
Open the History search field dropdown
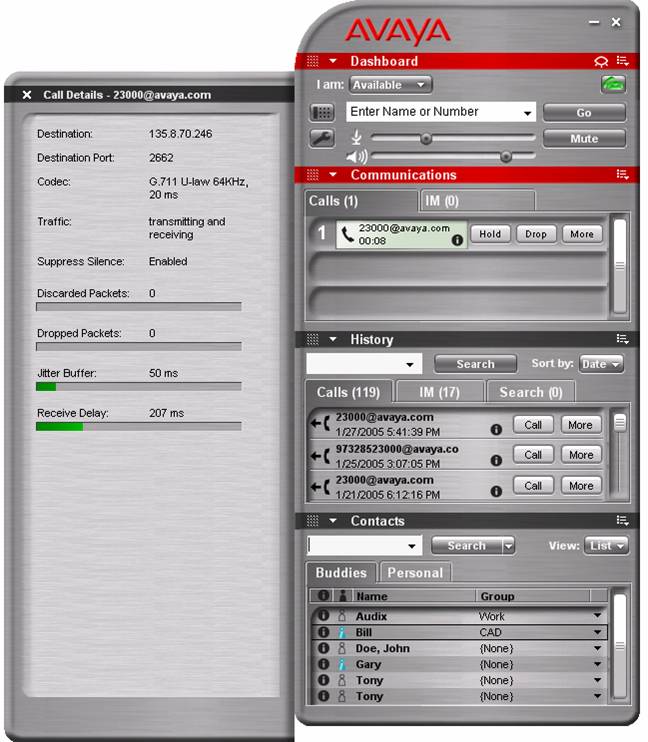pyautogui.click(x=410, y=364)
